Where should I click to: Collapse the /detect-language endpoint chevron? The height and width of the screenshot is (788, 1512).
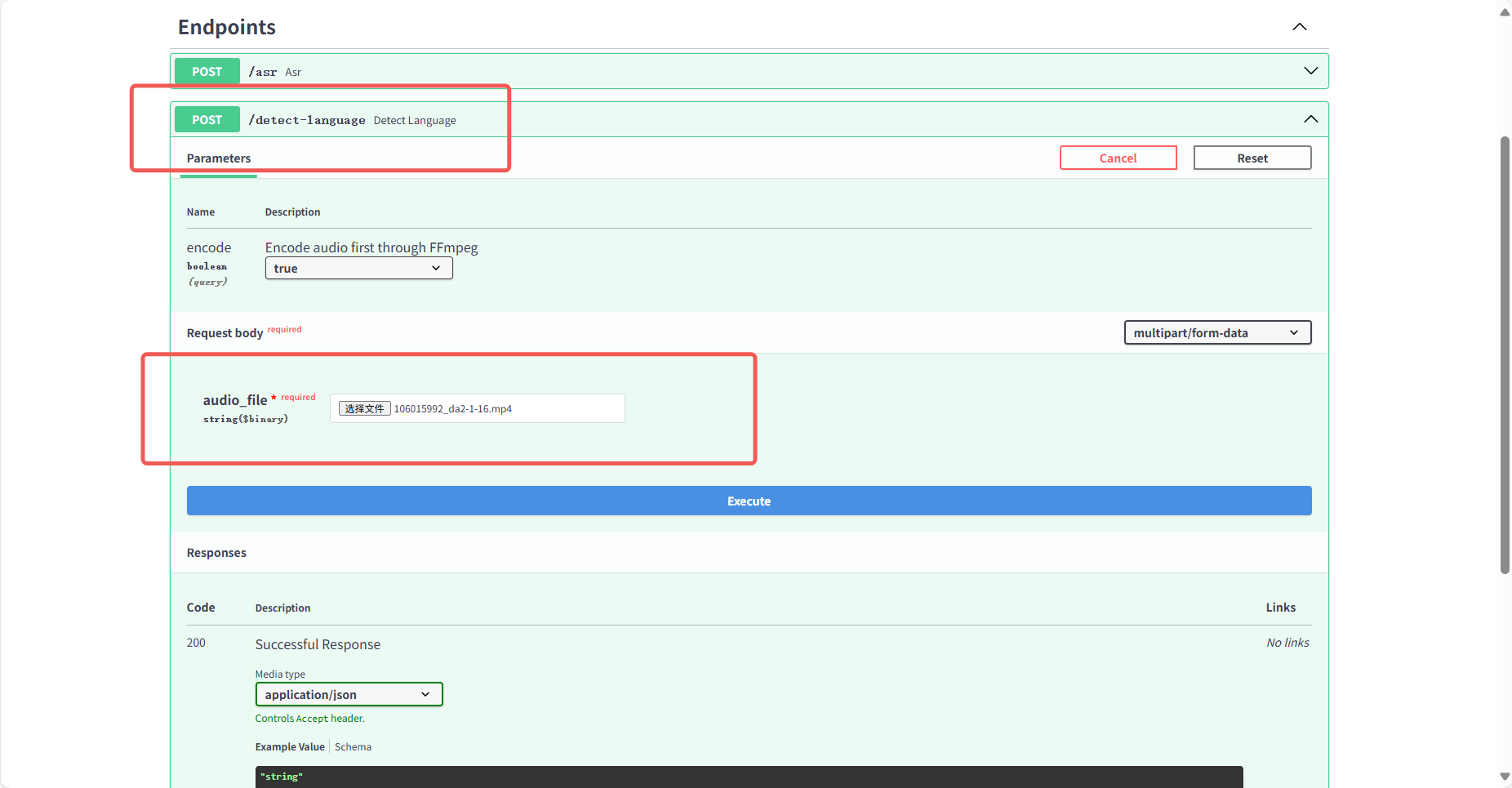point(1310,119)
